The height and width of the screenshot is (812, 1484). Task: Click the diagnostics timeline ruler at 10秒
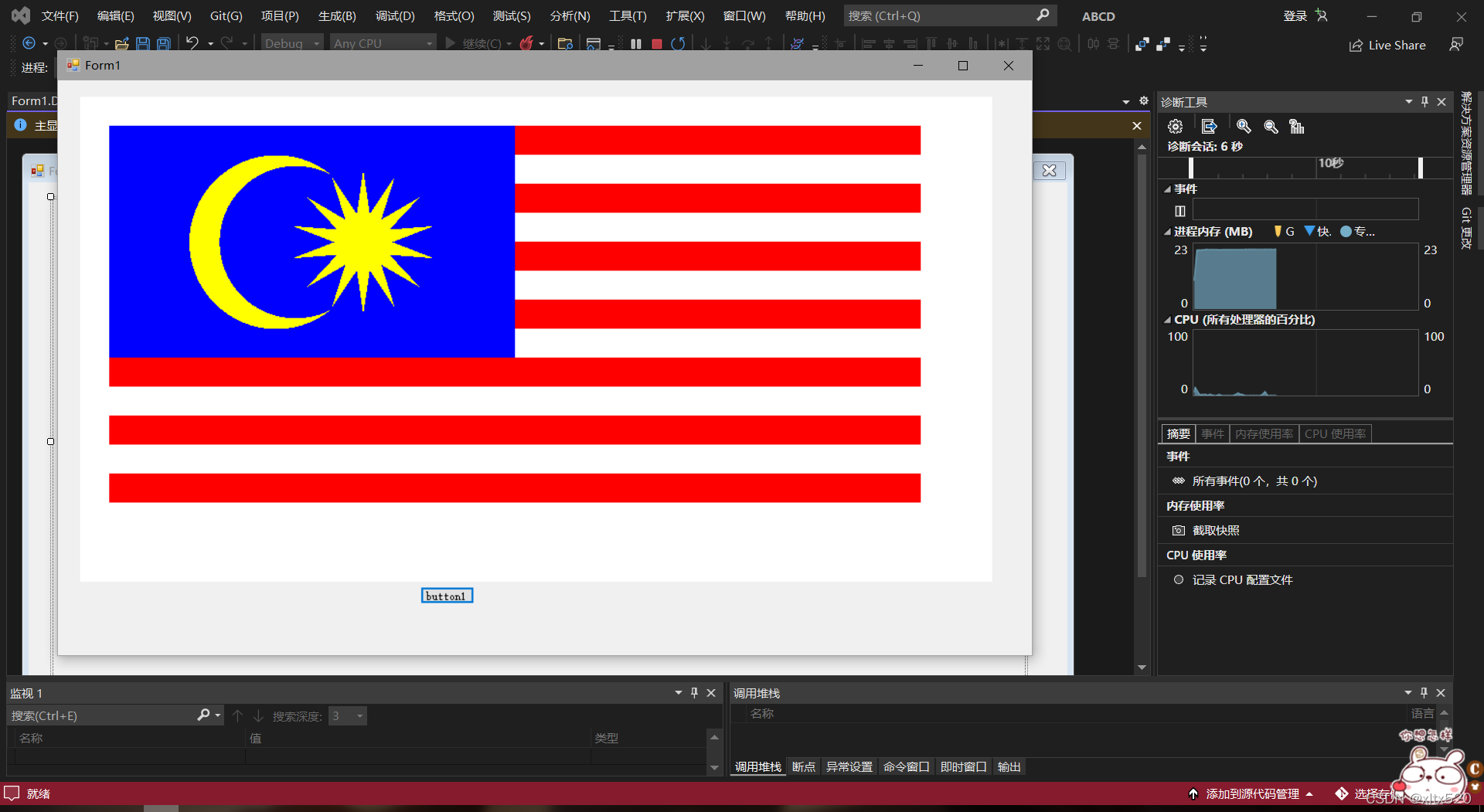[x=1331, y=163]
